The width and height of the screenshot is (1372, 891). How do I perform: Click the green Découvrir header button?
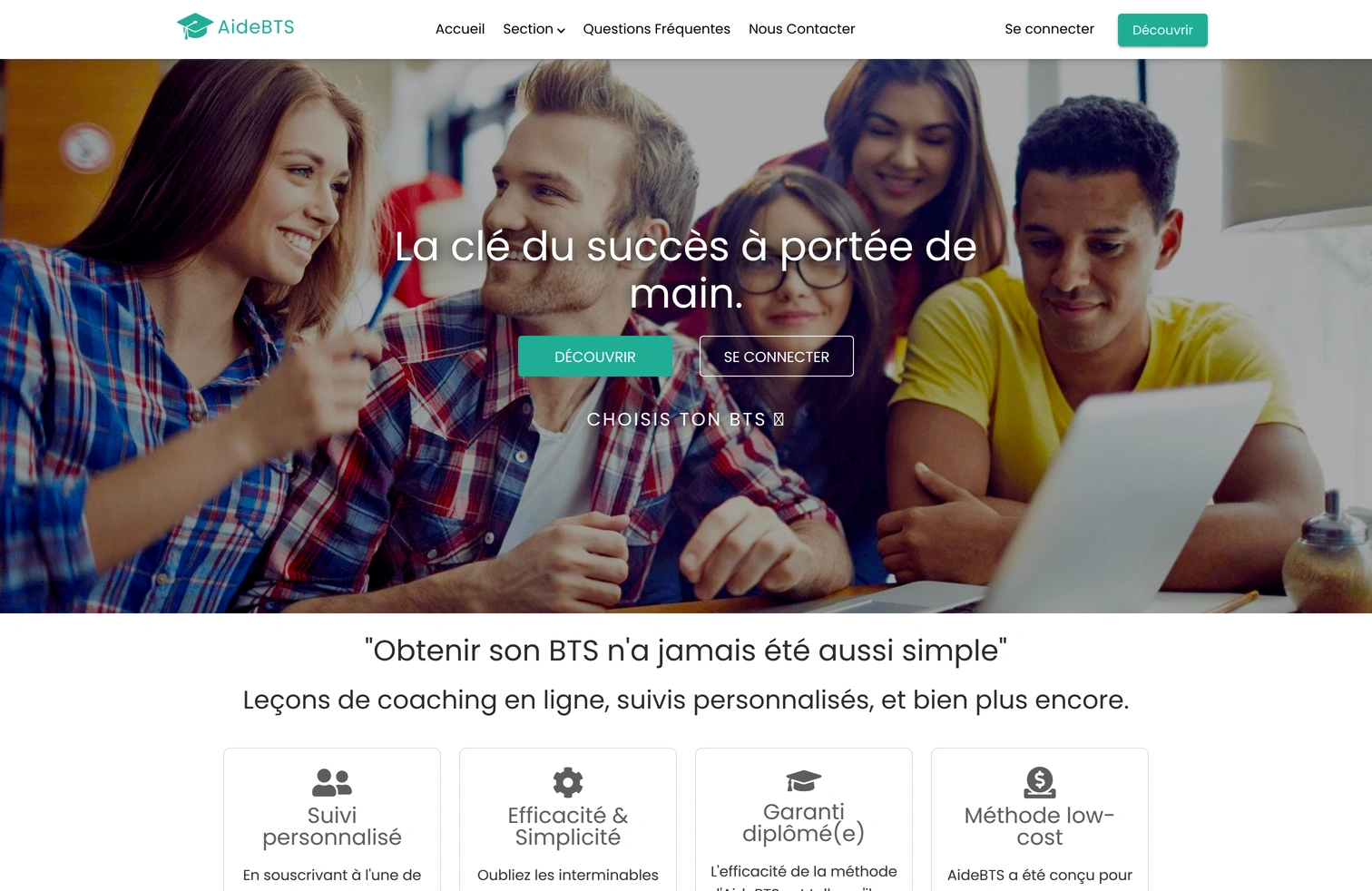[x=1162, y=30]
